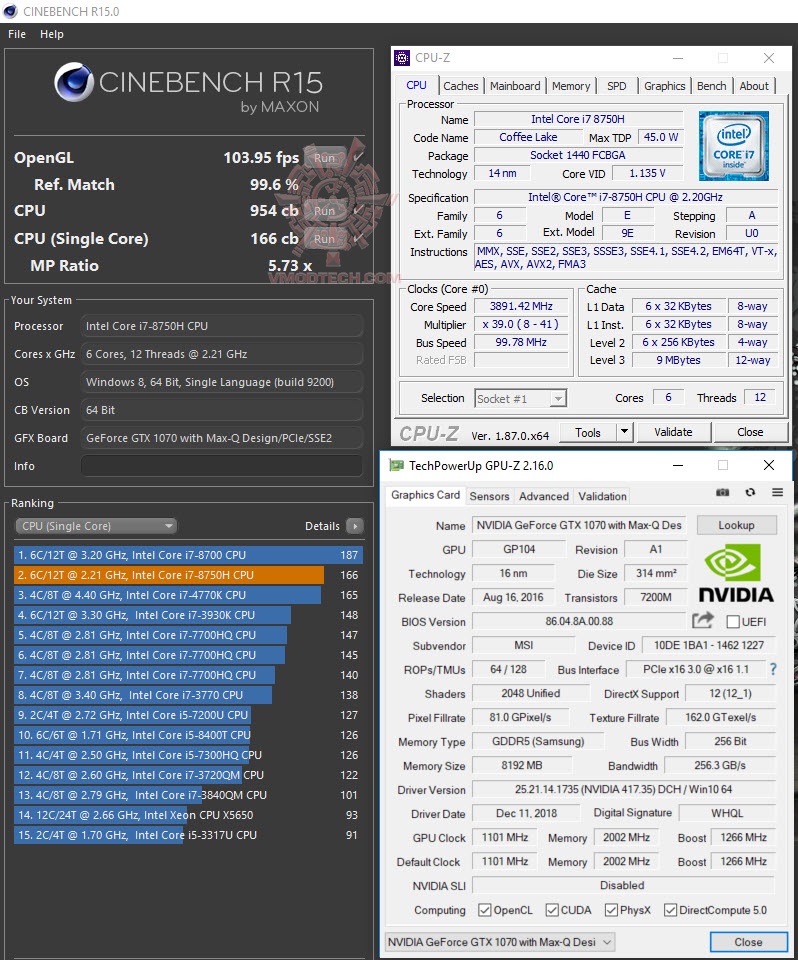
Task: Open the File menu
Action: pyautogui.click(x=17, y=34)
